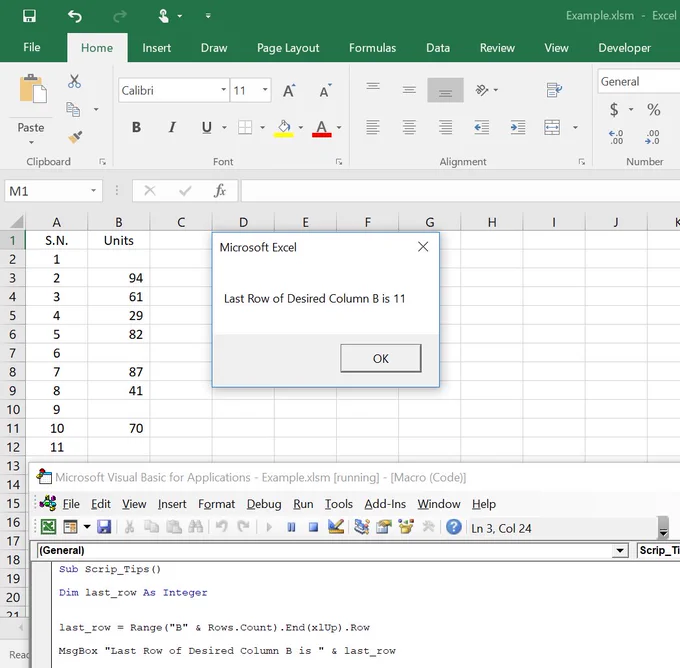
Task: Open Run menu in VBA editor
Action: 303,504
